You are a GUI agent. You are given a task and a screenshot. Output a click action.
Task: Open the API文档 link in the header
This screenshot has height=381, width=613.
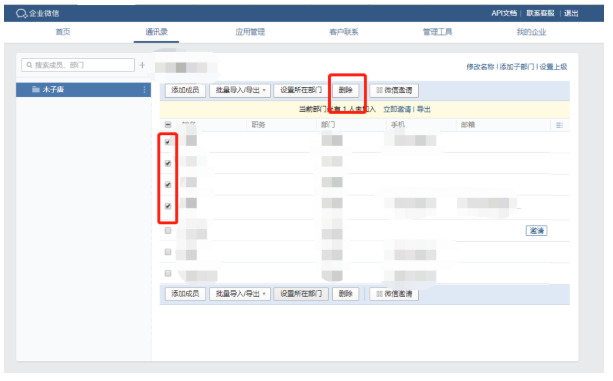coord(504,13)
